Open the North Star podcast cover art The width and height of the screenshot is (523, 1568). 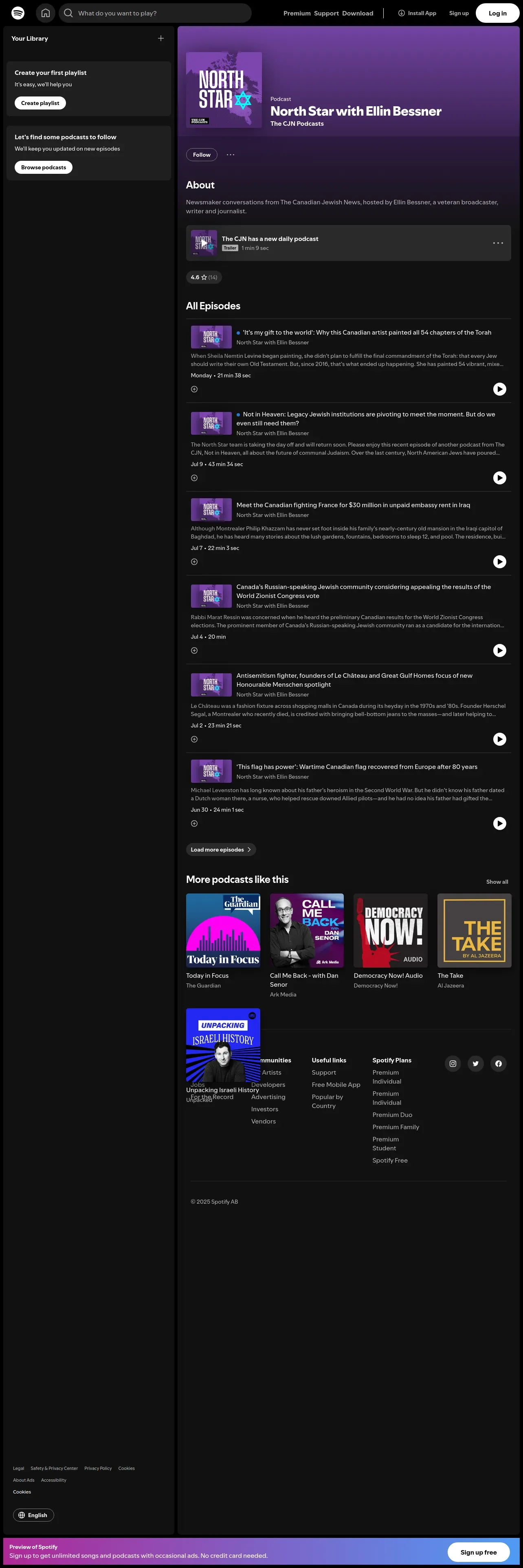click(224, 90)
